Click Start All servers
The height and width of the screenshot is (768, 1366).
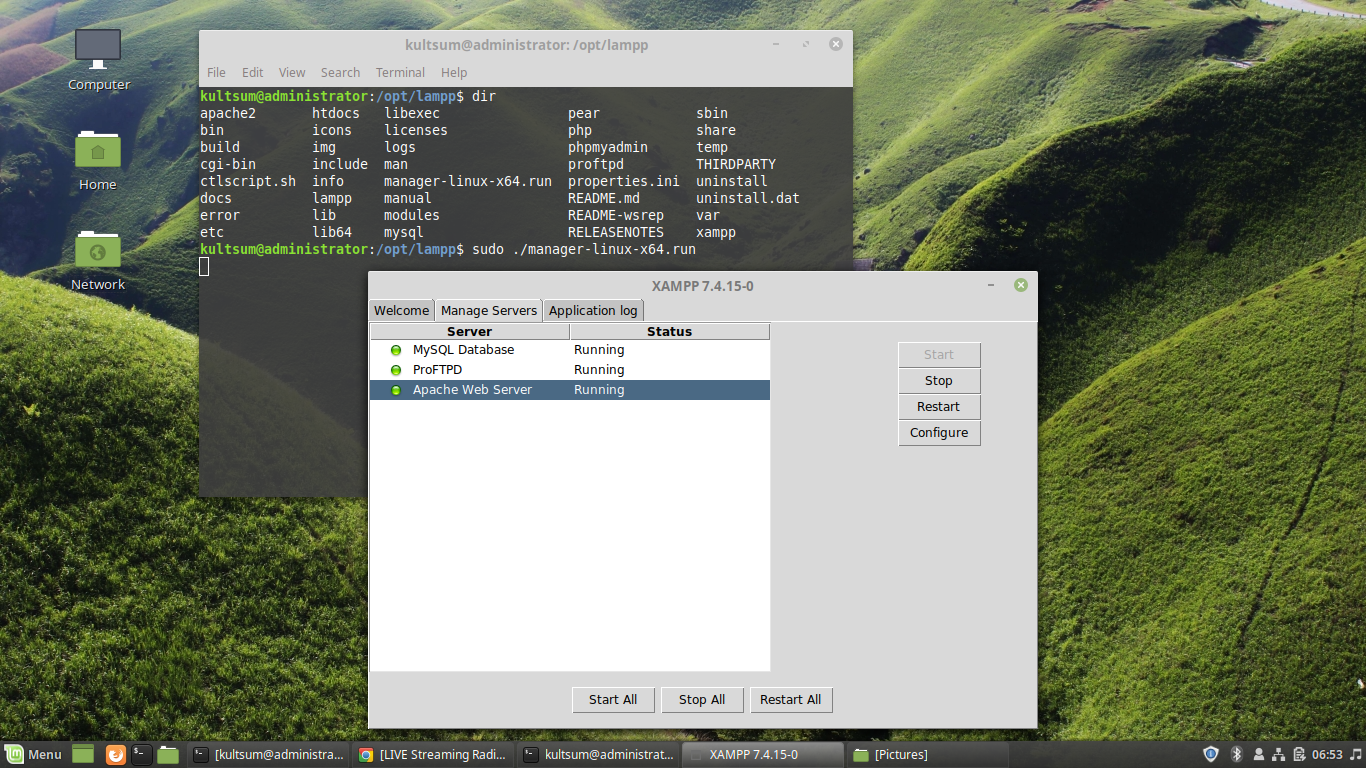[x=613, y=699]
